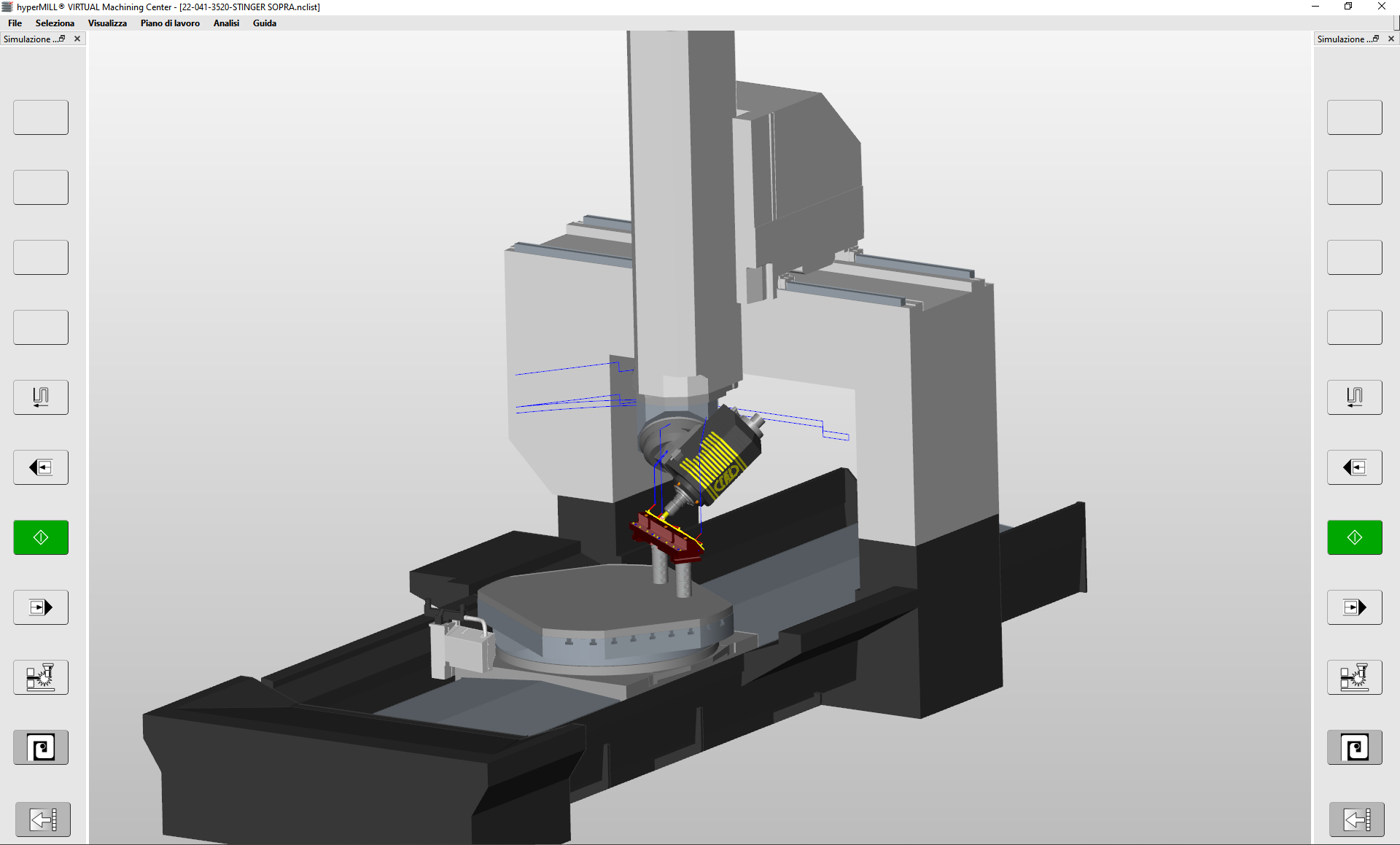Step forward one block in right panel
The image size is (1400, 845).
coord(1355,607)
